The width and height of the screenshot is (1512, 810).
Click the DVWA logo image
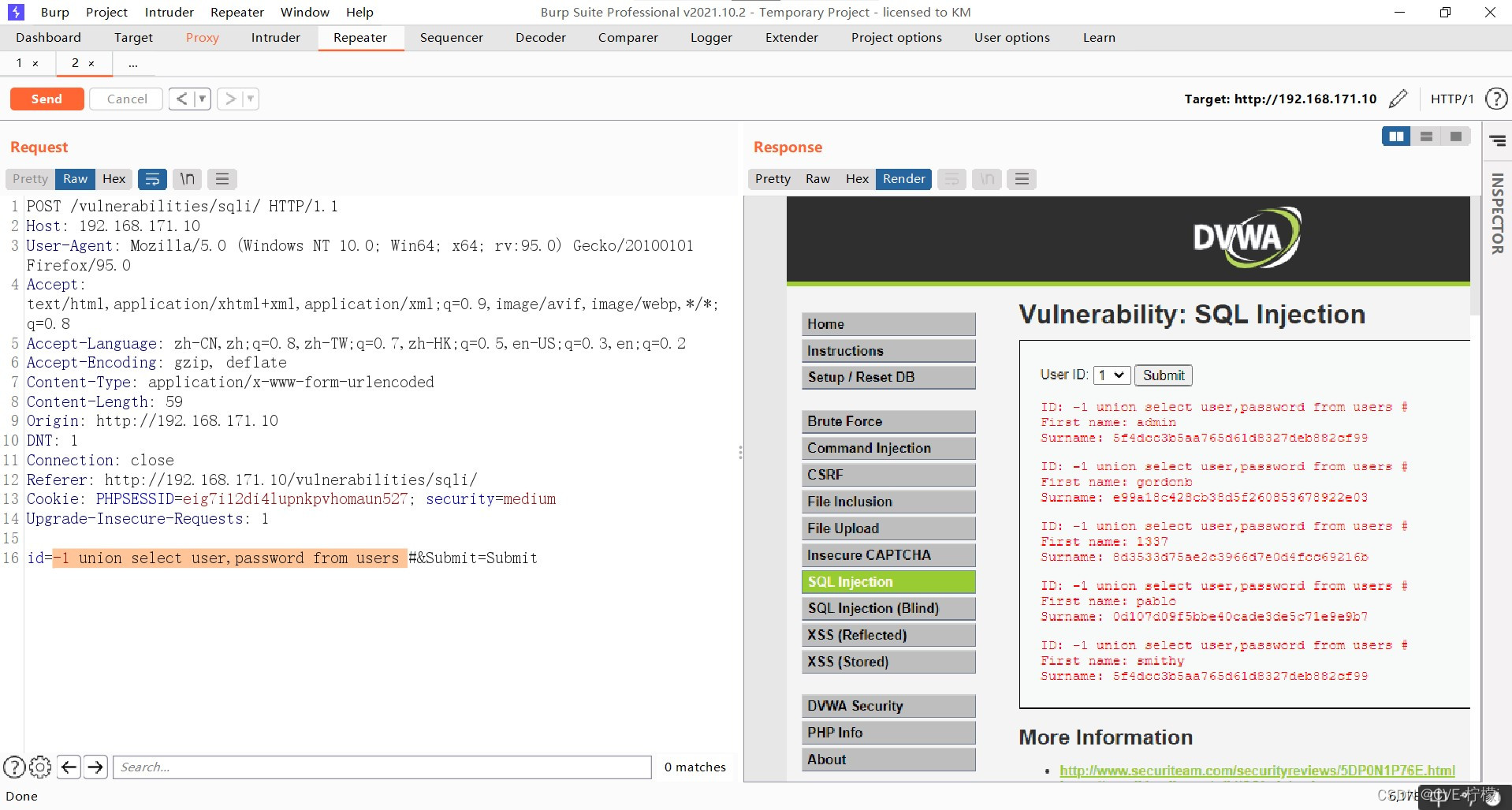point(1246,237)
